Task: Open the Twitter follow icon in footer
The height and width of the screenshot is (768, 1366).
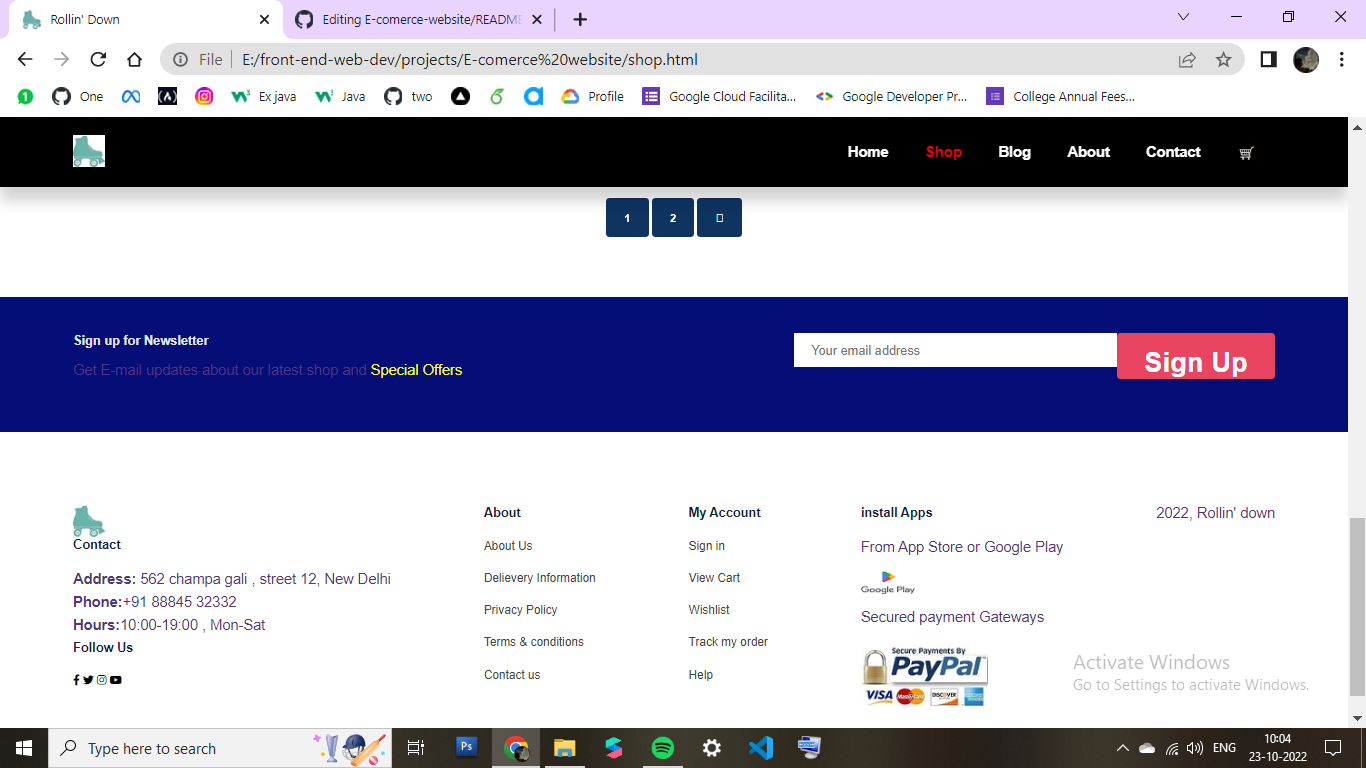Action: [x=88, y=680]
